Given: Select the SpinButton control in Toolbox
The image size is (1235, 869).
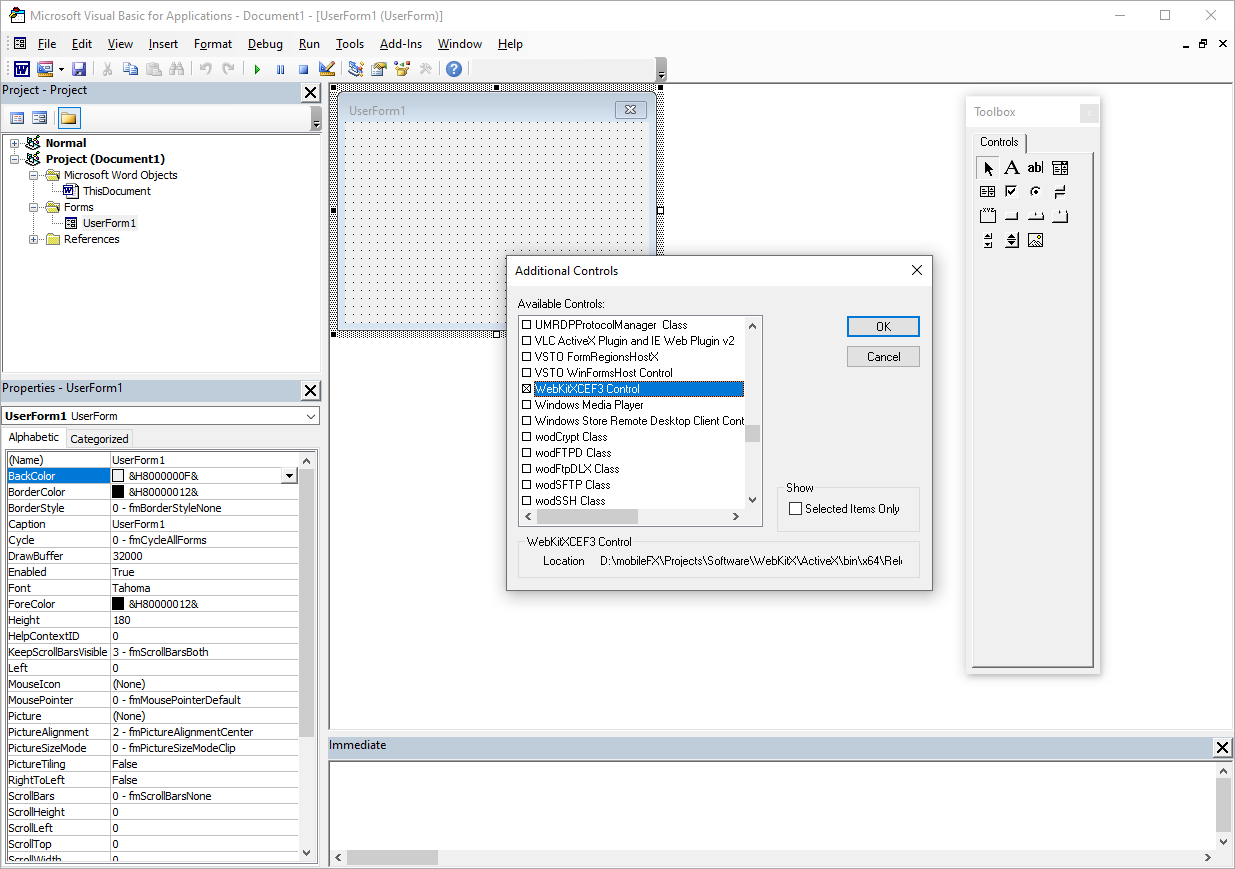Looking at the screenshot, I should (x=1012, y=240).
